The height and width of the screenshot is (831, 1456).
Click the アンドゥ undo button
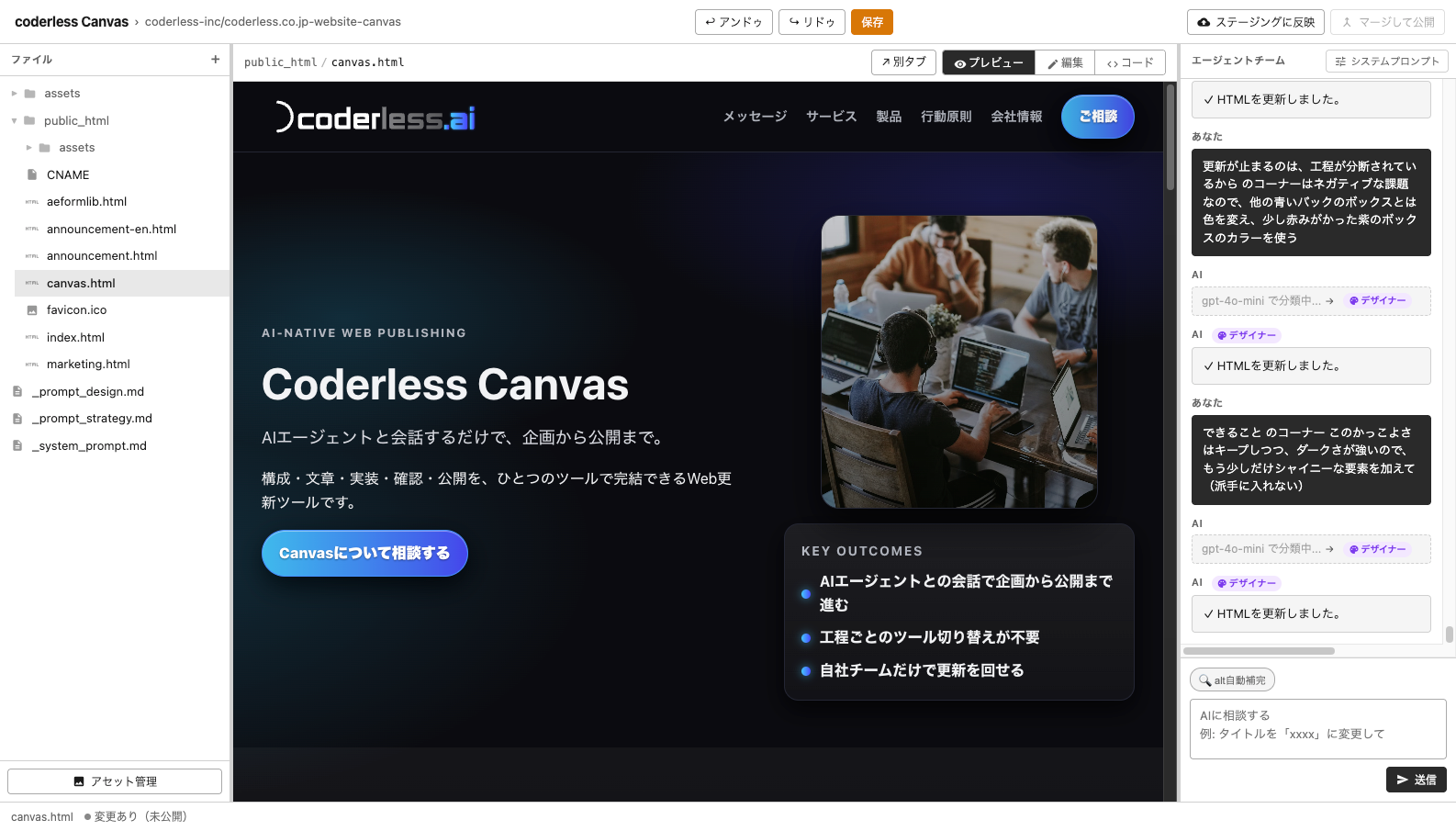734,22
